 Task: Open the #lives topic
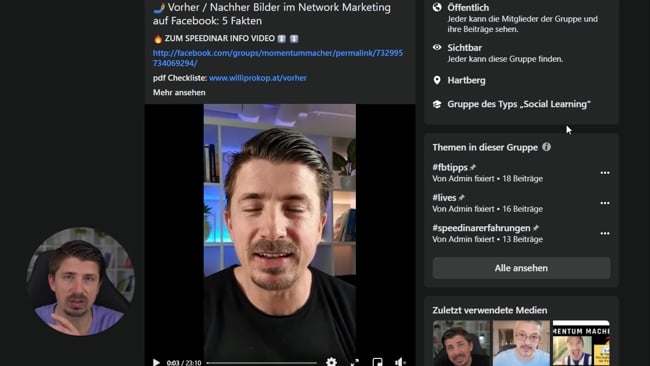coord(444,197)
